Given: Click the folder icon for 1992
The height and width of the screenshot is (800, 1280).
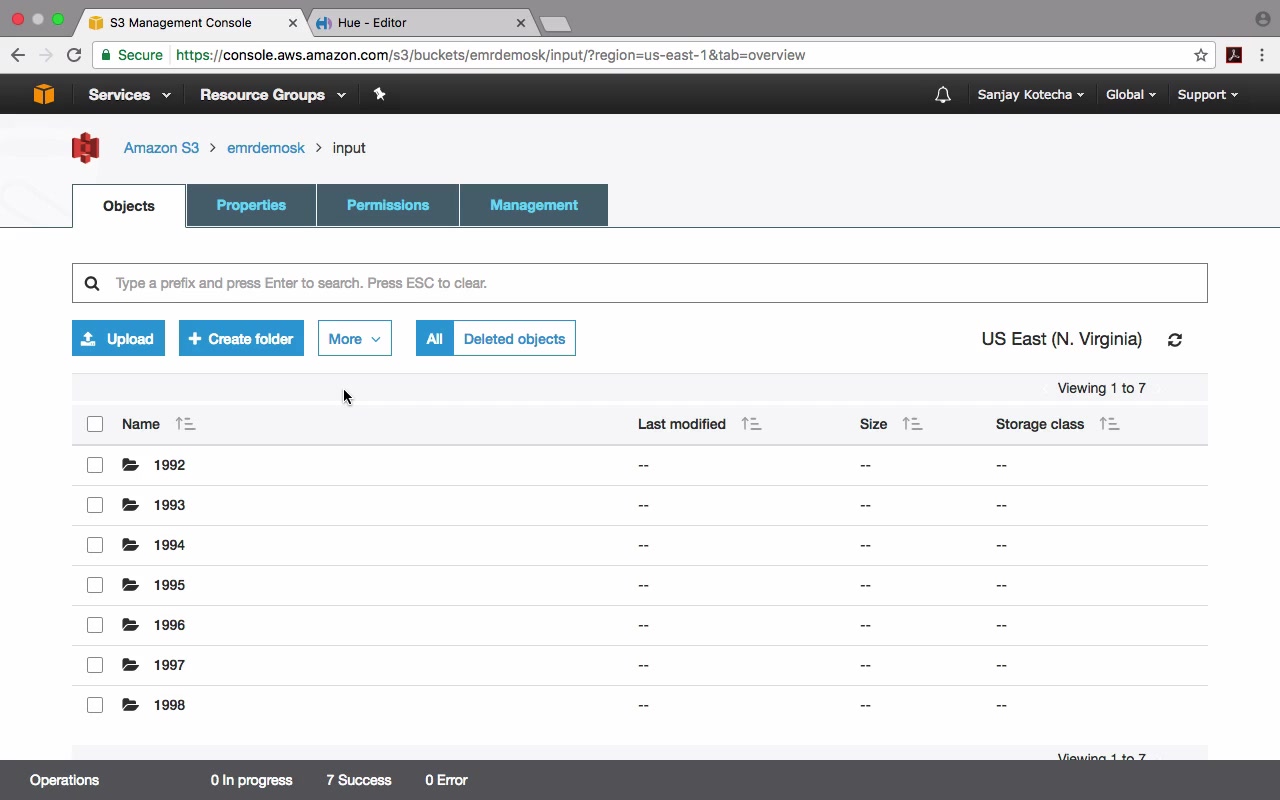Looking at the screenshot, I should coord(130,465).
